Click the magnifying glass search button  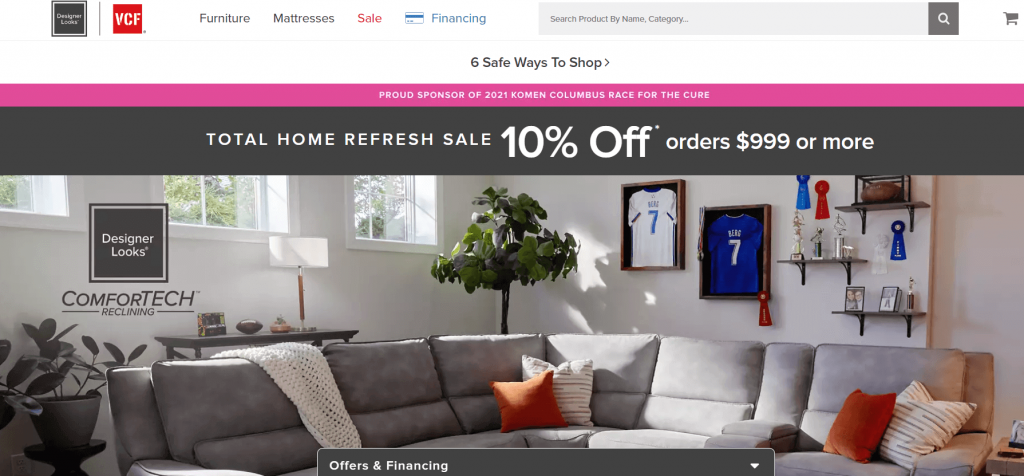point(943,19)
